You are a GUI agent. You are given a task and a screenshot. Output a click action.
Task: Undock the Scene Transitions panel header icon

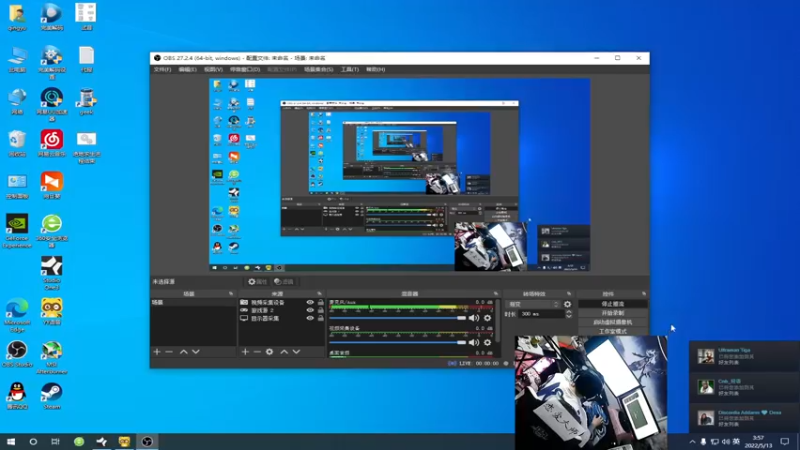(569, 294)
